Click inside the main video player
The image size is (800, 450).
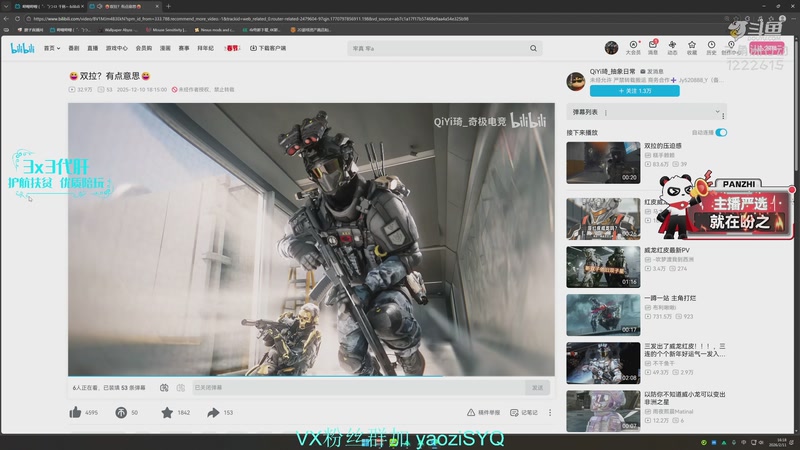click(x=311, y=239)
